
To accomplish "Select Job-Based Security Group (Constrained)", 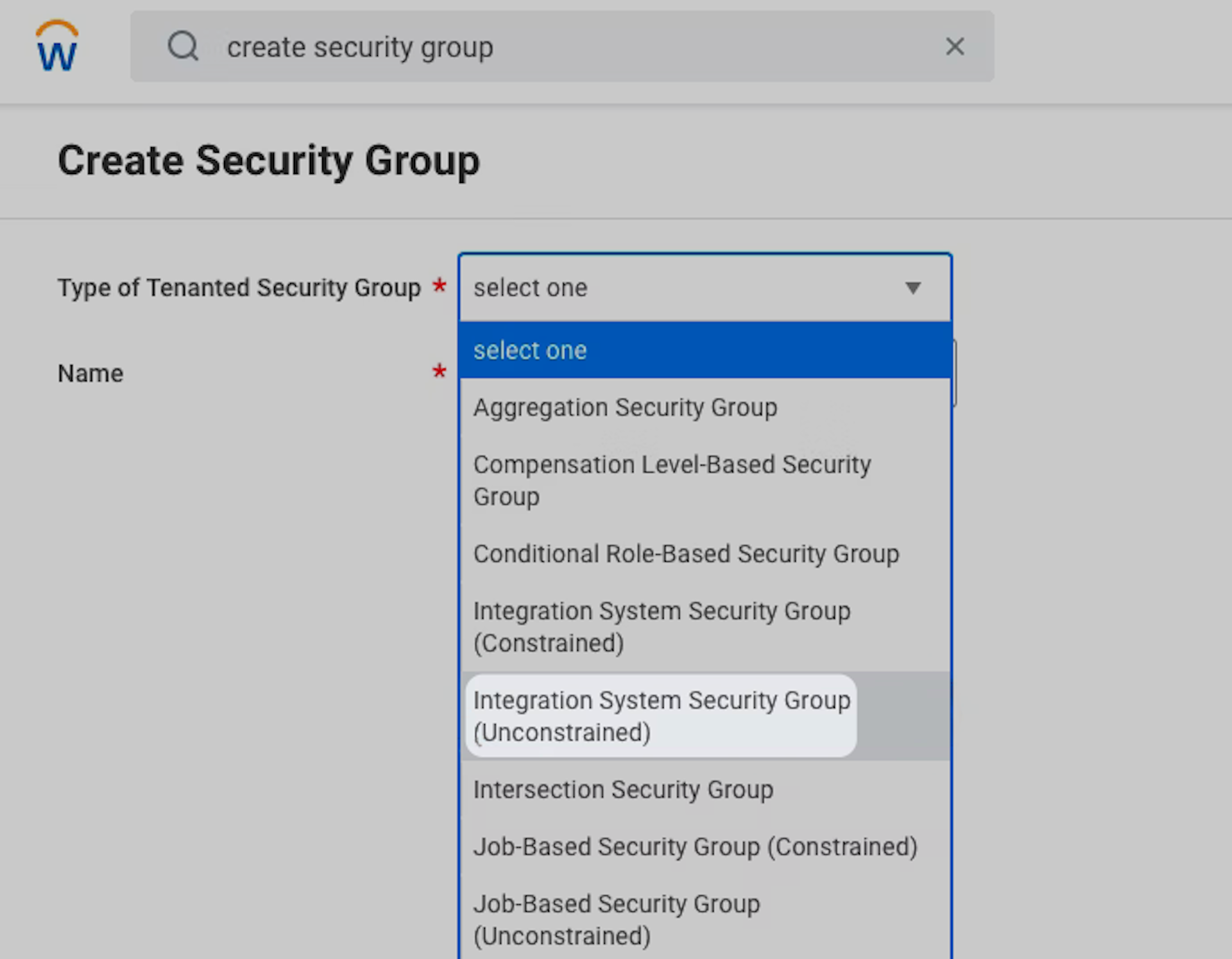I will tap(695, 847).
